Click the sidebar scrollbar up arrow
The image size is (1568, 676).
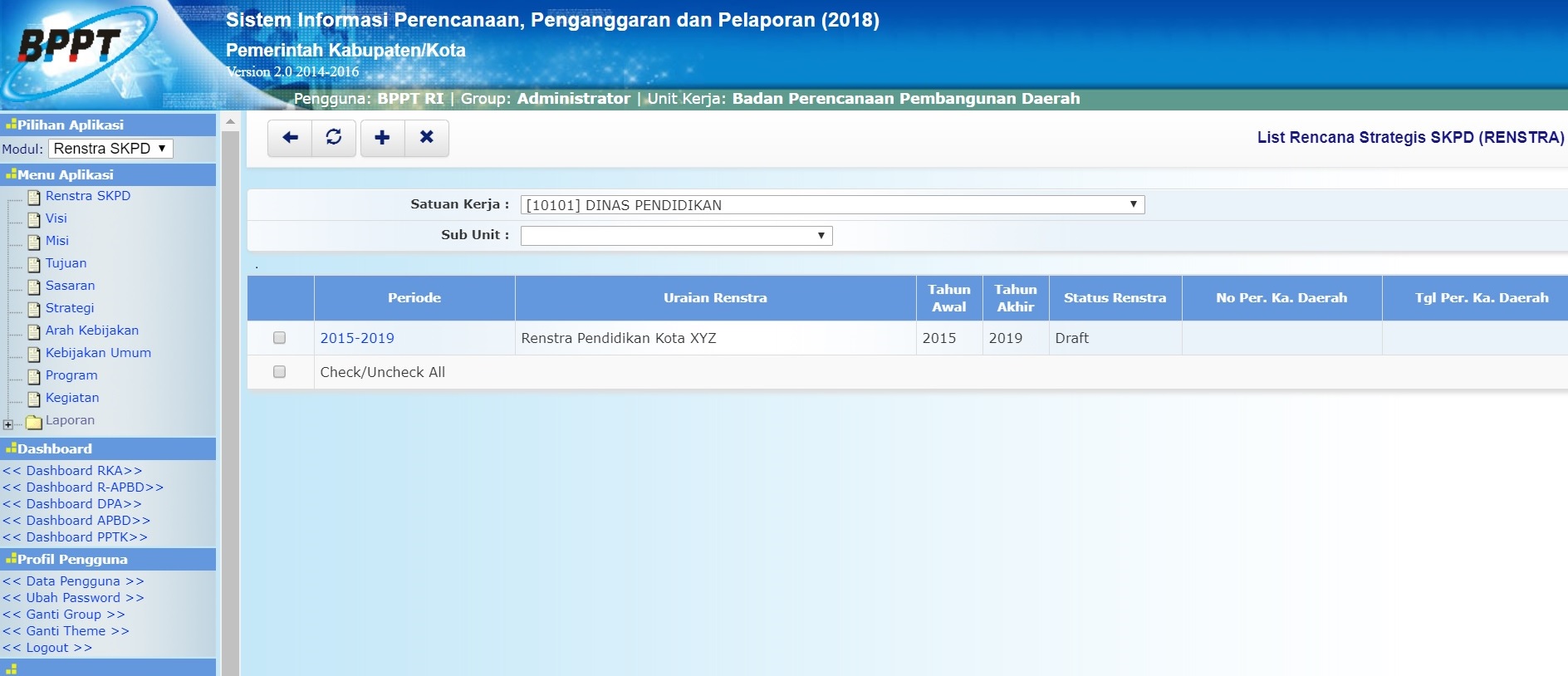230,122
